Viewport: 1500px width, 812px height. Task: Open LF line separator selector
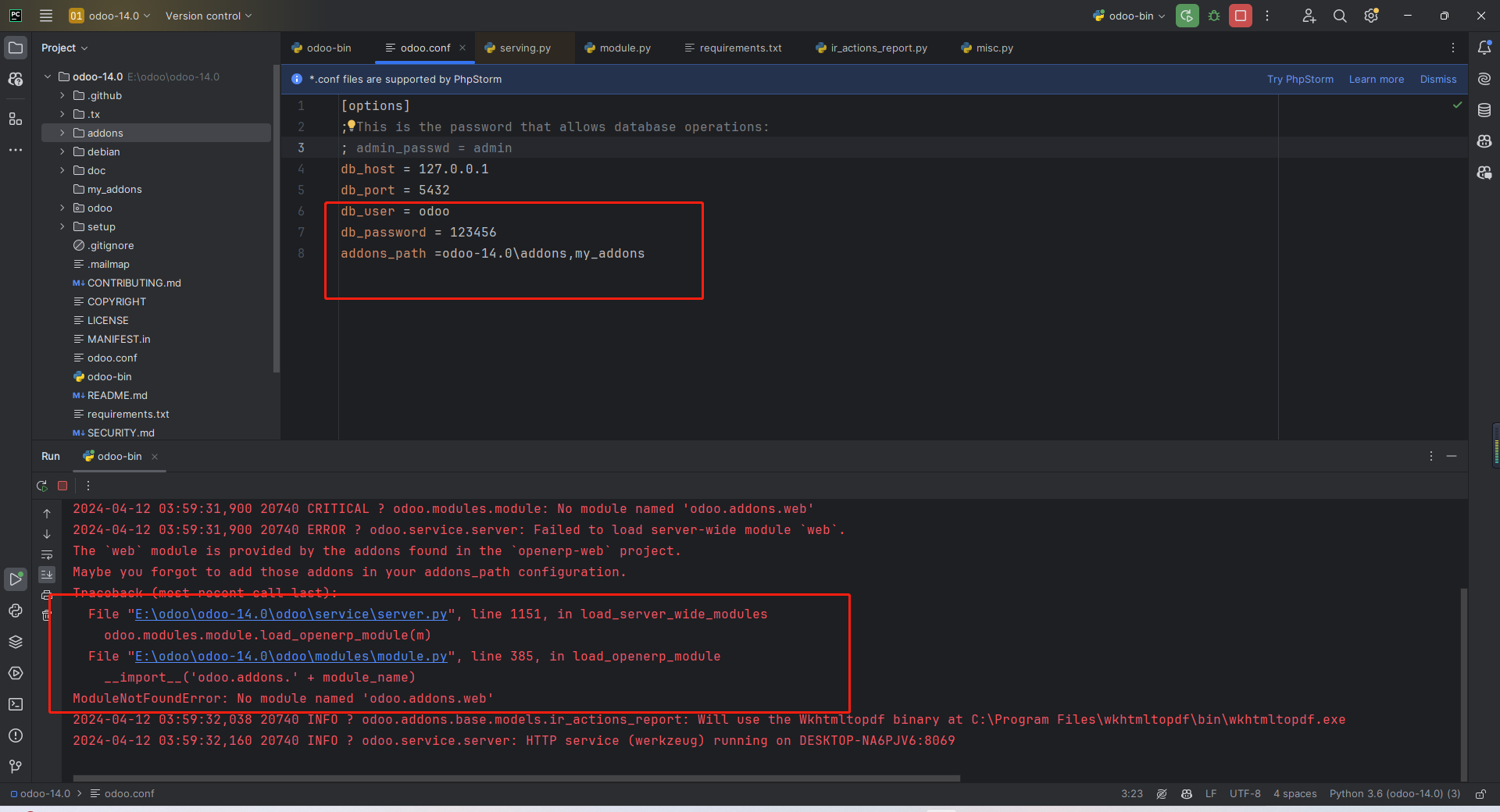tap(1211, 794)
